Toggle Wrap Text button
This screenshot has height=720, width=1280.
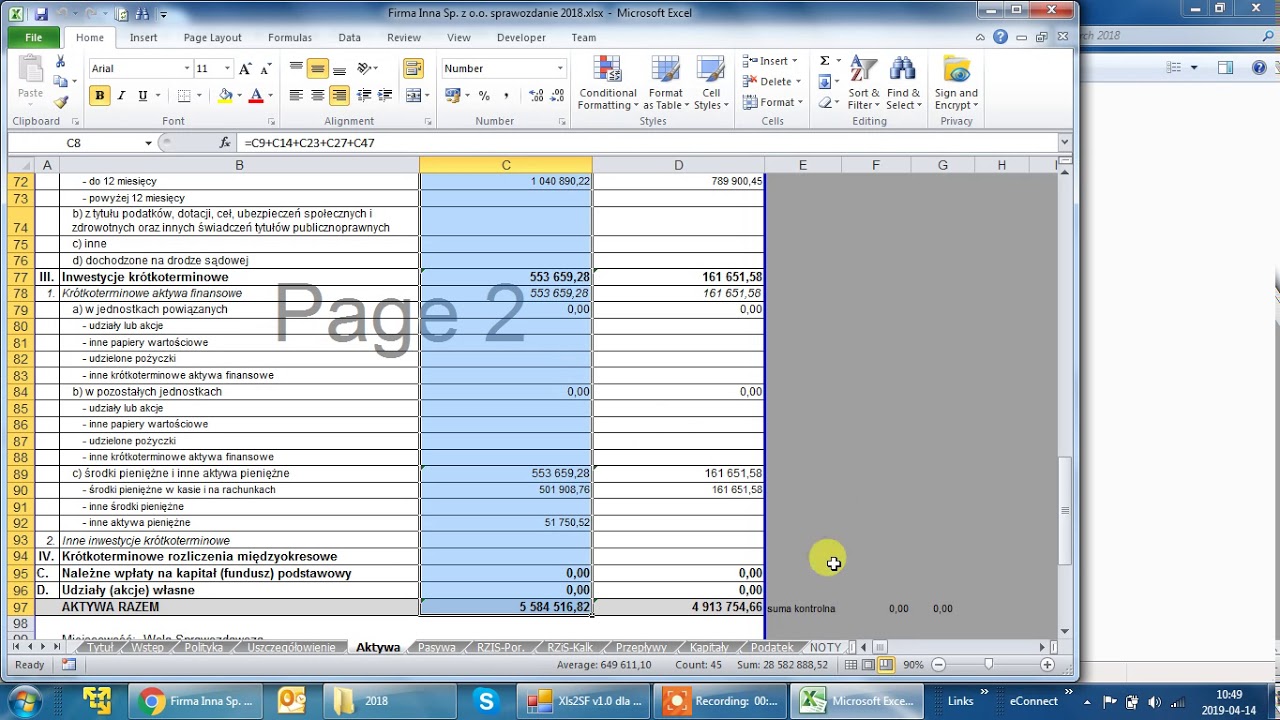(x=413, y=69)
